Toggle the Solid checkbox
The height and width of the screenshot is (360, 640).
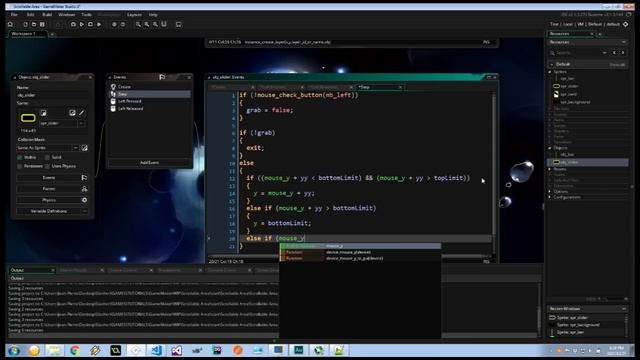click(x=47, y=157)
